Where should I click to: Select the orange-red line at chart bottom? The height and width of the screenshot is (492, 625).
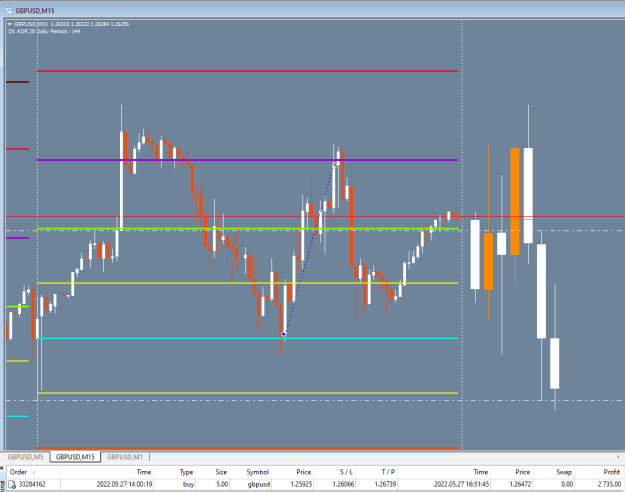(x=248, y=448)
